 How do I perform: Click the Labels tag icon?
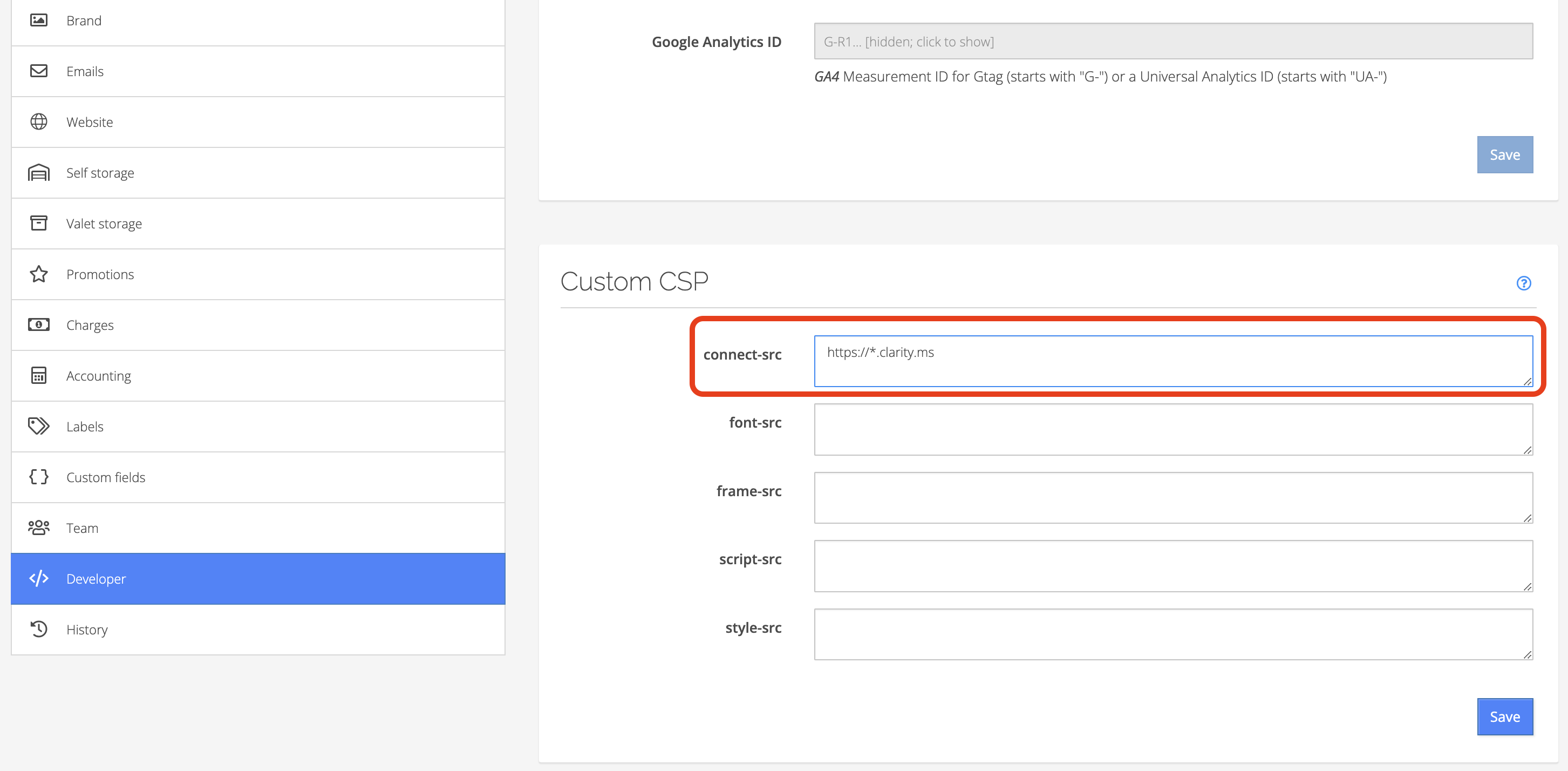point(38,427)
